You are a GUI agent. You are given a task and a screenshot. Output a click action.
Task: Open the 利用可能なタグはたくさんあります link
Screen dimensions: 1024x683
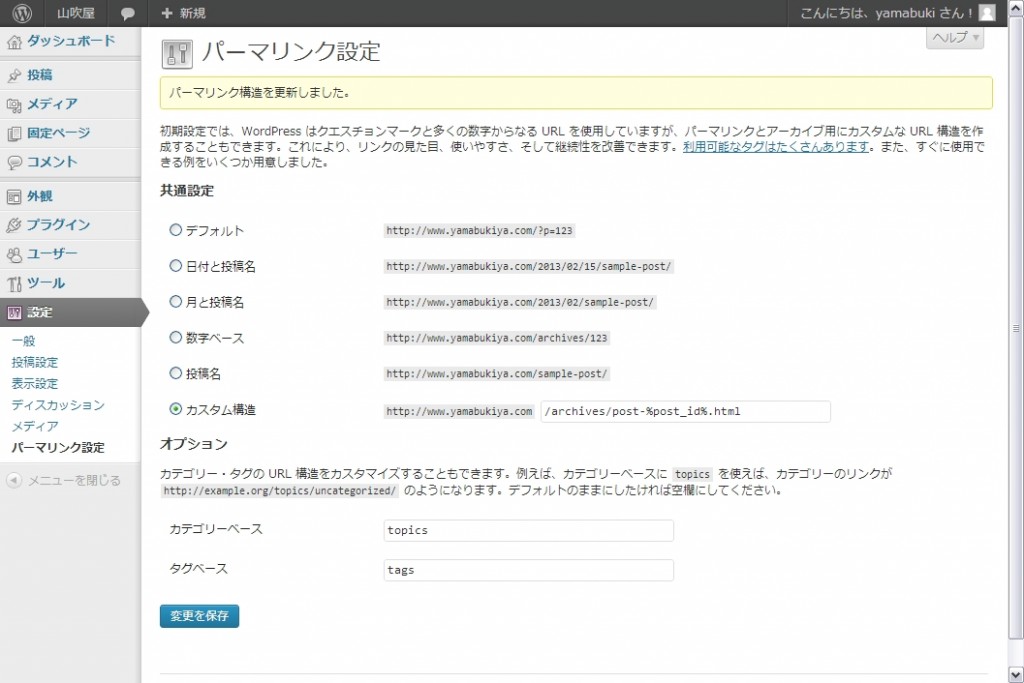click(x=775, y=146)
